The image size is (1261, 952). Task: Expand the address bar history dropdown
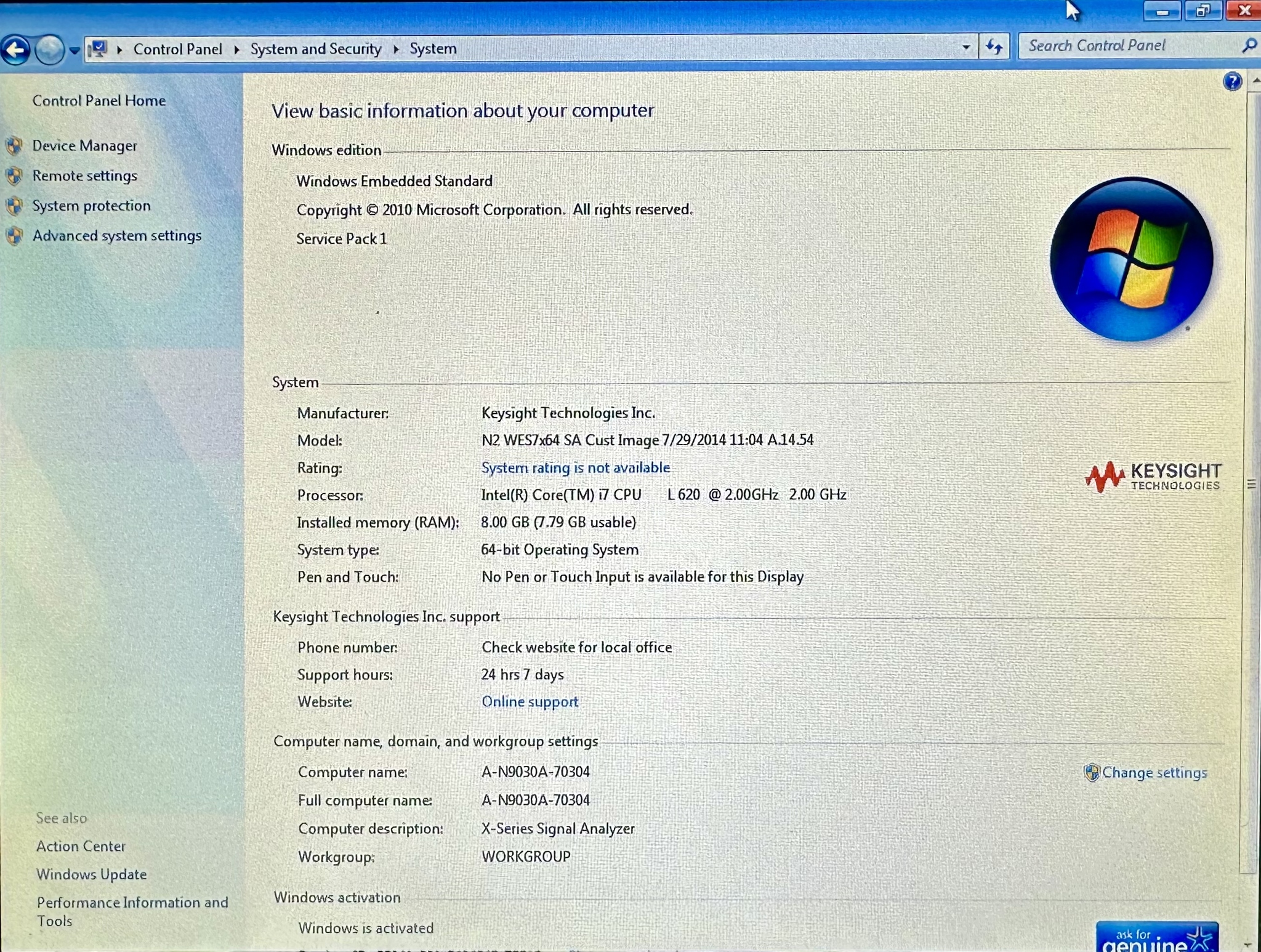pos(965,47)
